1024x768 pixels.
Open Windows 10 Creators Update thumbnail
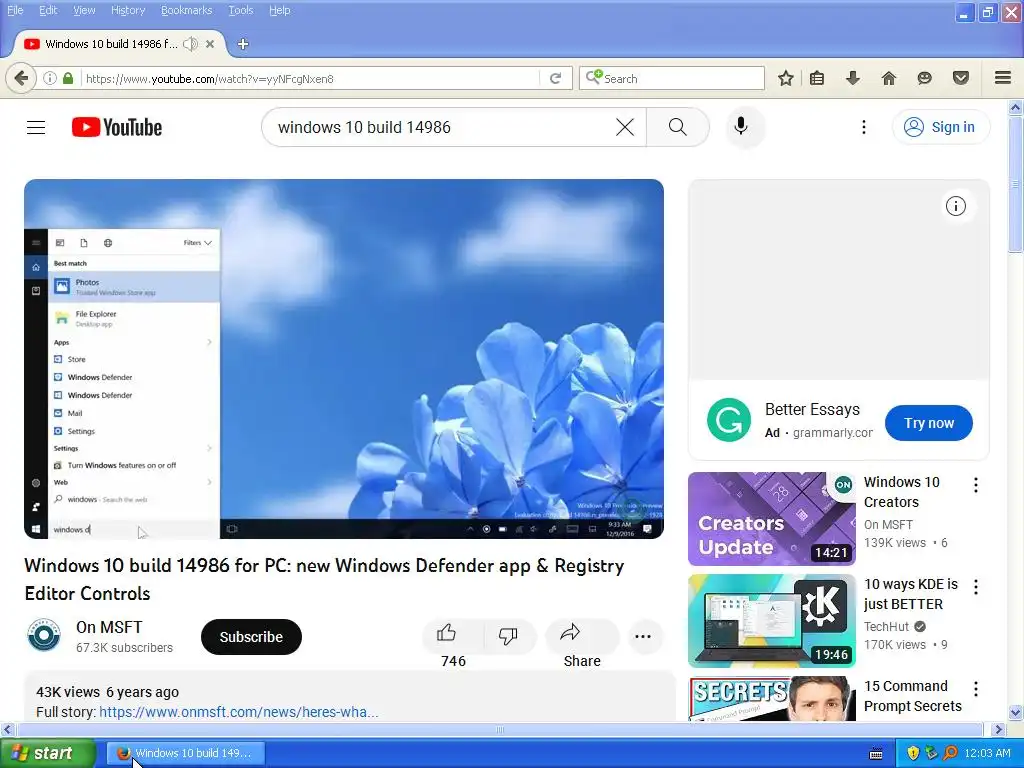772,519
